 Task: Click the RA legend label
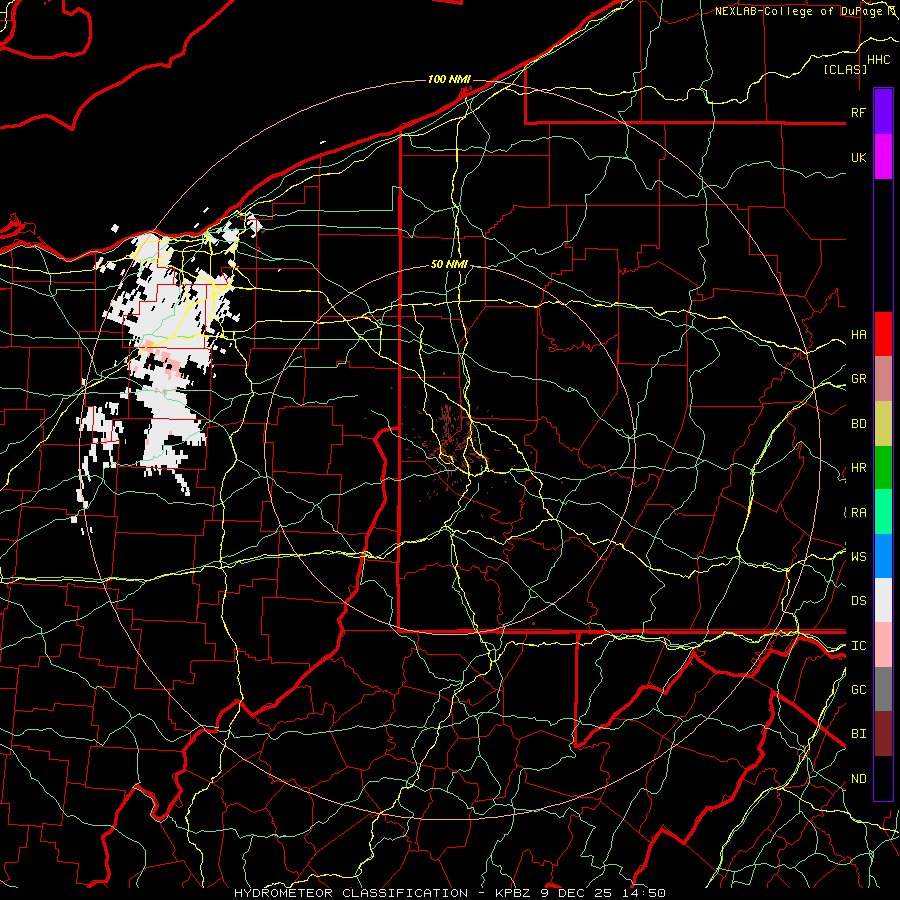(x=858, y=513)
